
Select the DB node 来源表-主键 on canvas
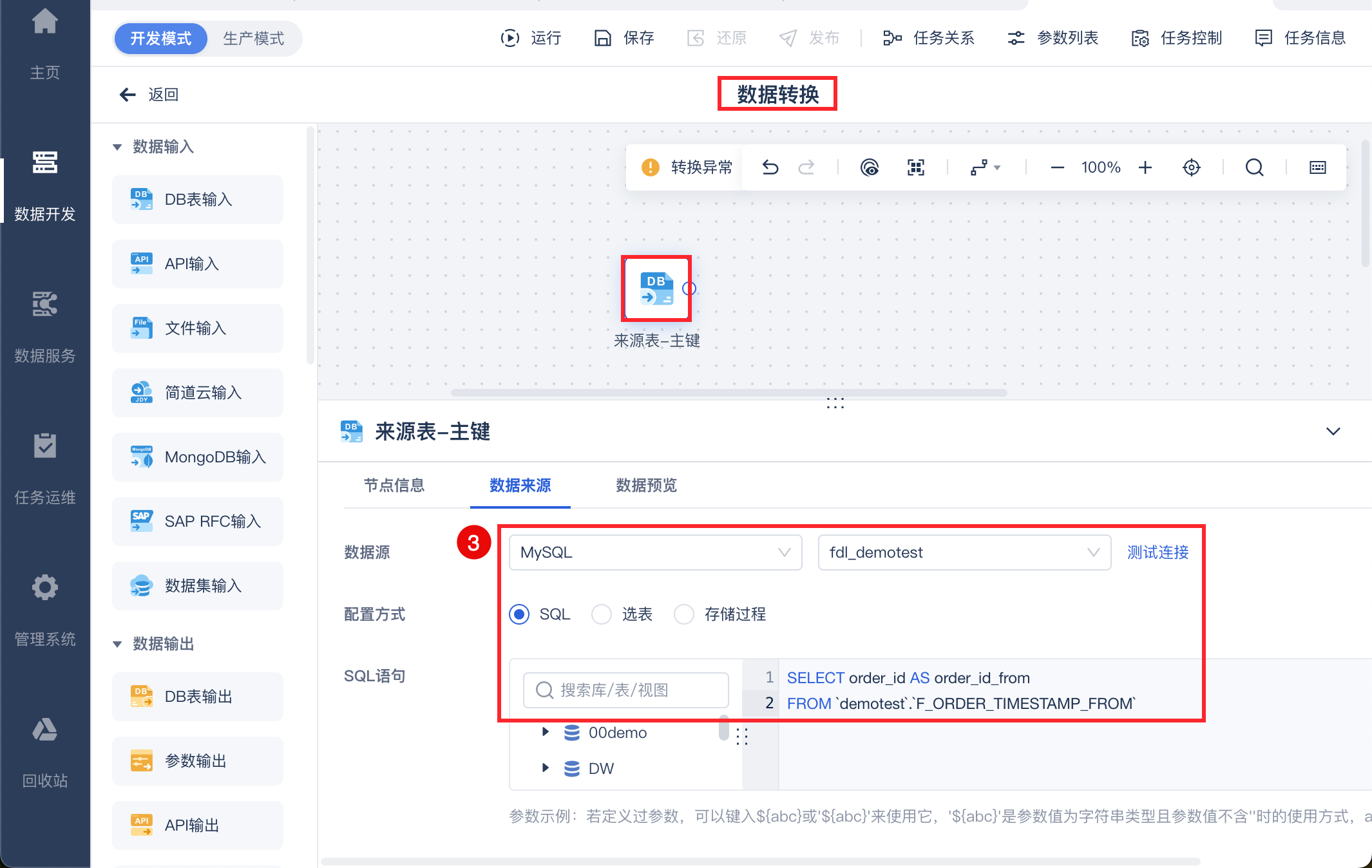(656, 289)
